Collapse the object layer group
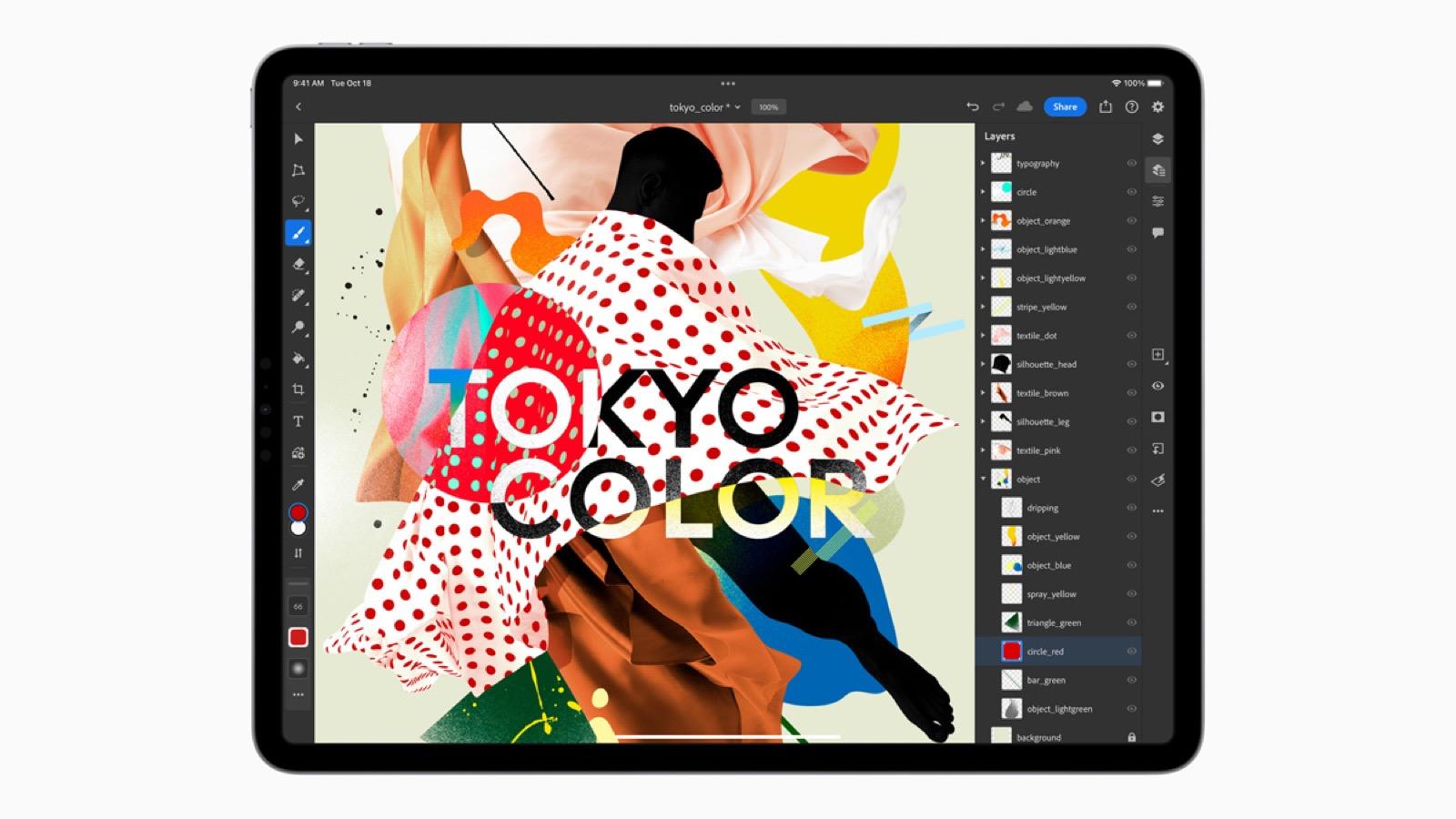The image size is (1456, 819). 983,479
